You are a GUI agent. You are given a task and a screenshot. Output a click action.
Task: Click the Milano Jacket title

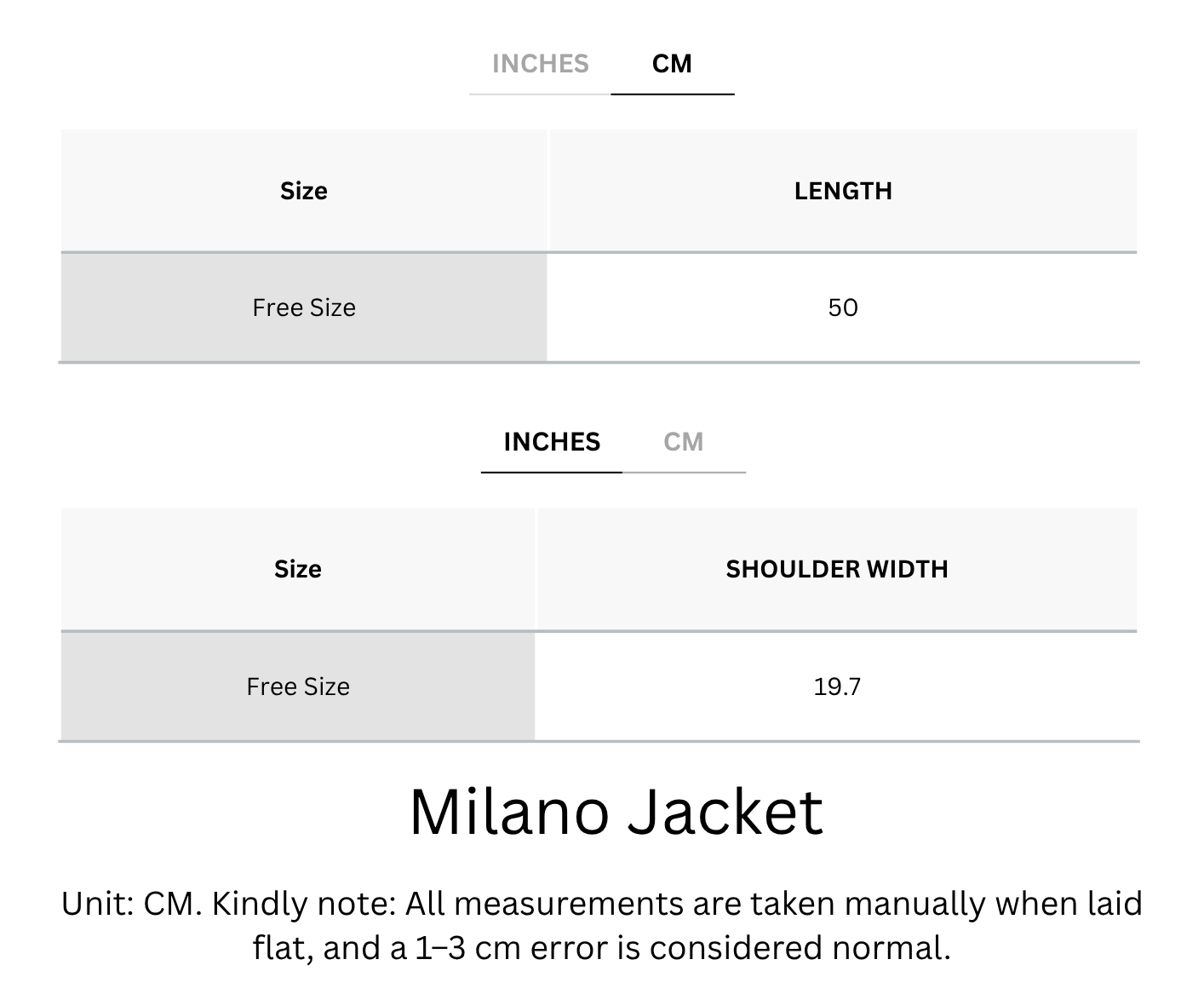tap(616, 812)
